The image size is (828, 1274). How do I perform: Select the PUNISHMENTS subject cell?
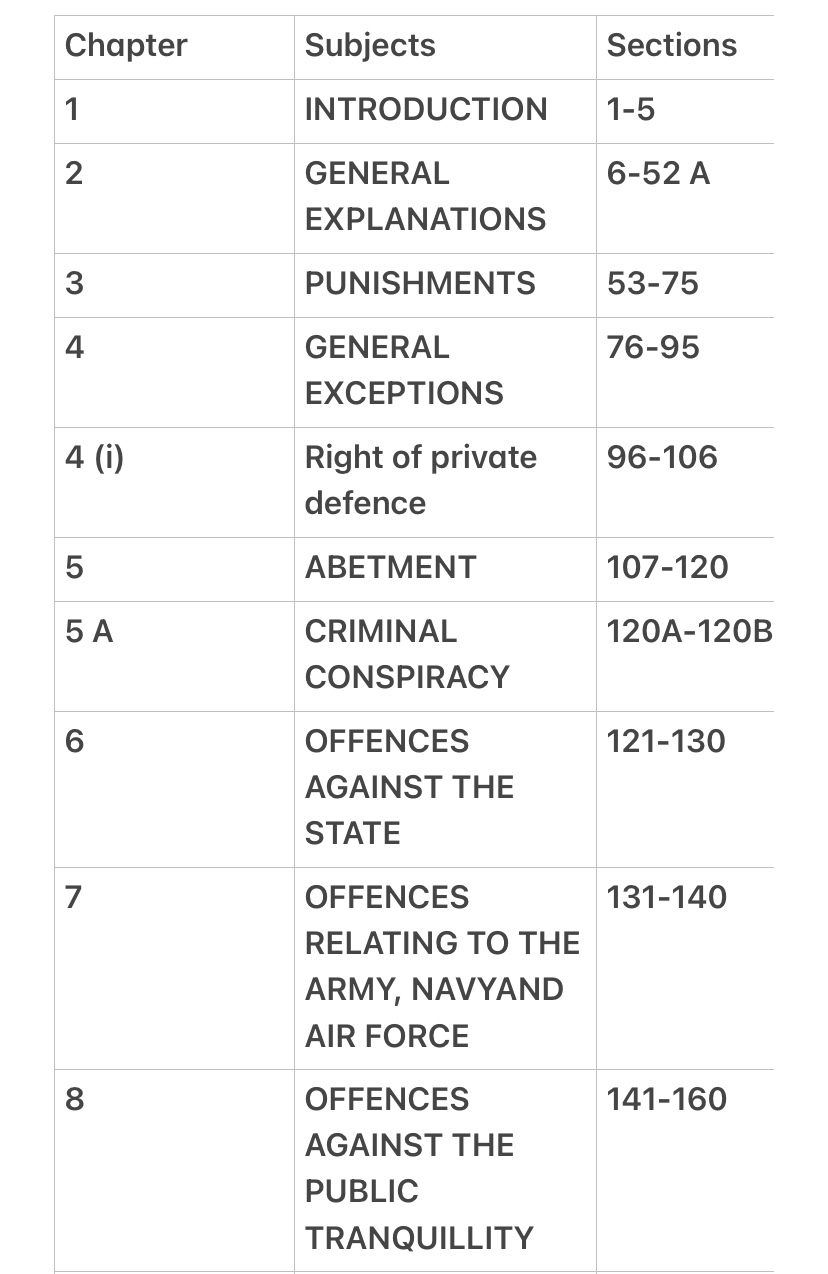pyautogui.click(x=420, y=284)
